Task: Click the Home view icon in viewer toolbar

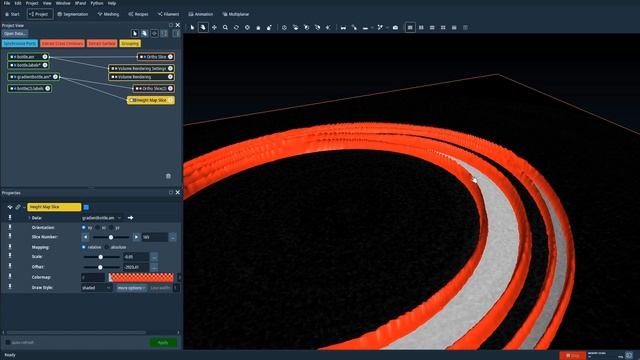Action: (x=258, y=27)
